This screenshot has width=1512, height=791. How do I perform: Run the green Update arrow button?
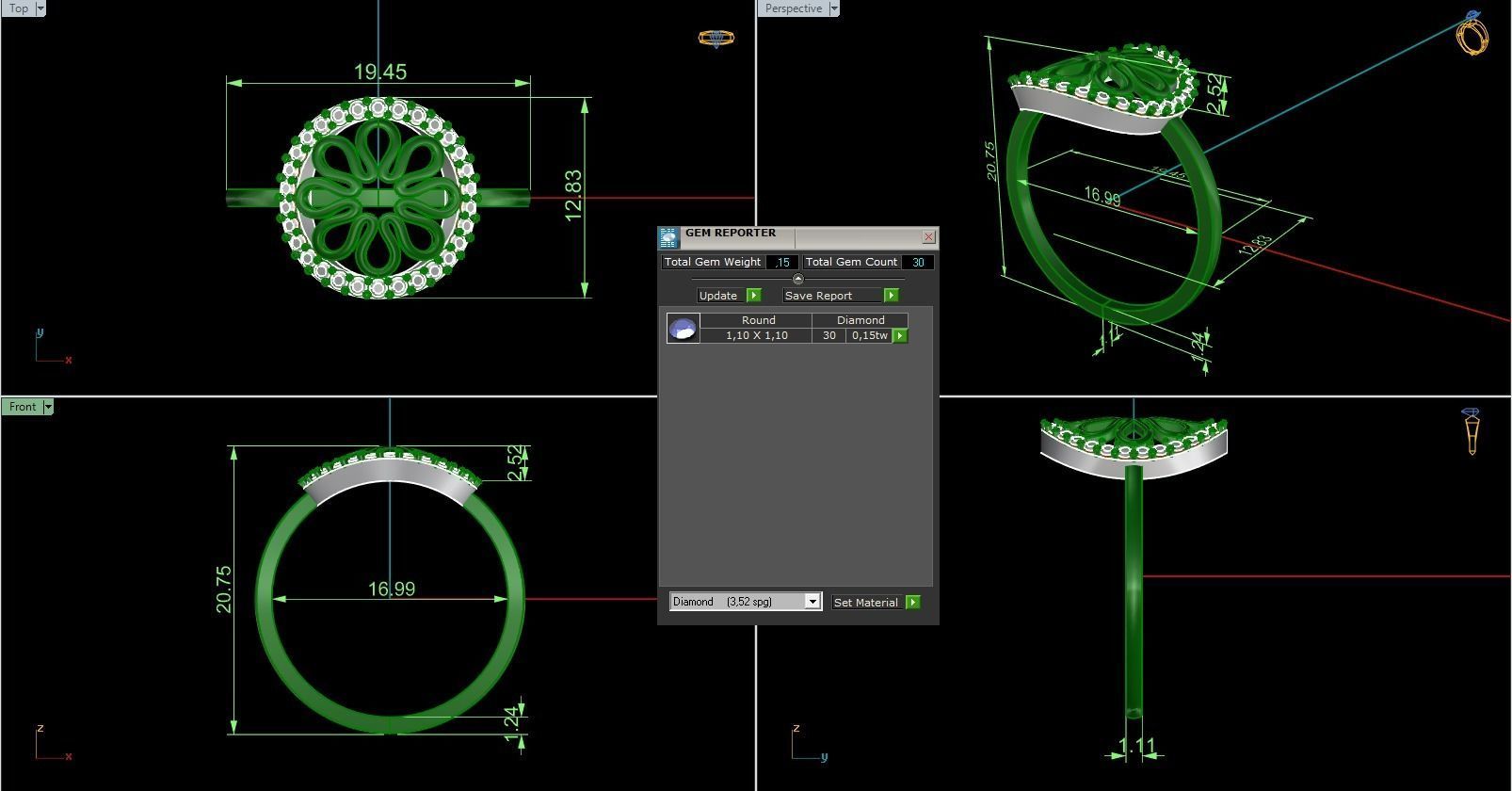(753, 296)
